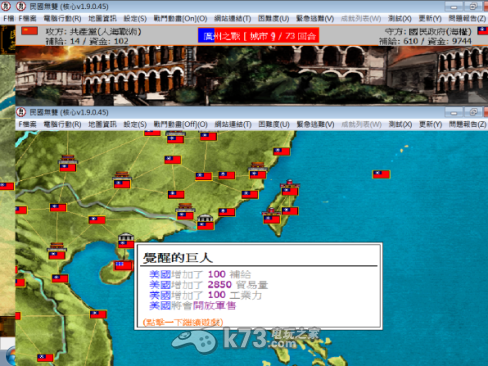This screenshot has width=488, height=366.
Task: Click defender stats 補給: 610 / 資金: 9744
Action: 425,41
